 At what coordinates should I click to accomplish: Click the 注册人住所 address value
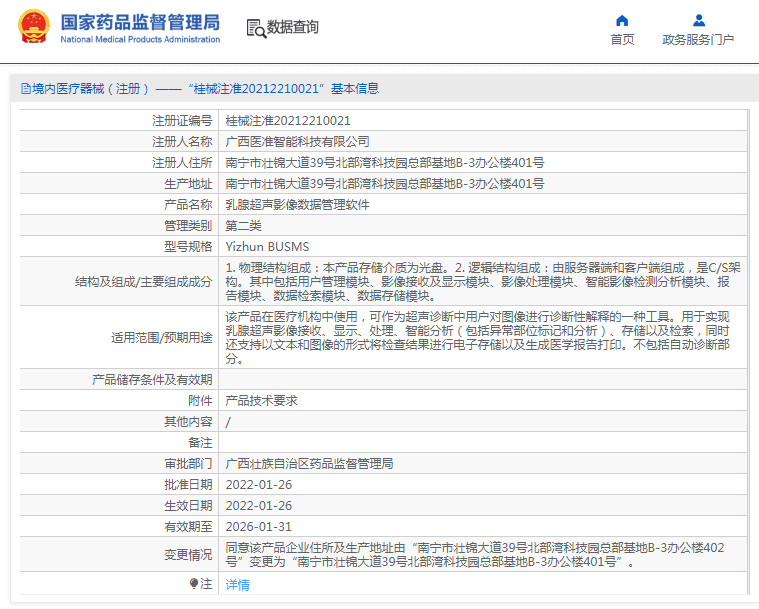click(384, 163)
